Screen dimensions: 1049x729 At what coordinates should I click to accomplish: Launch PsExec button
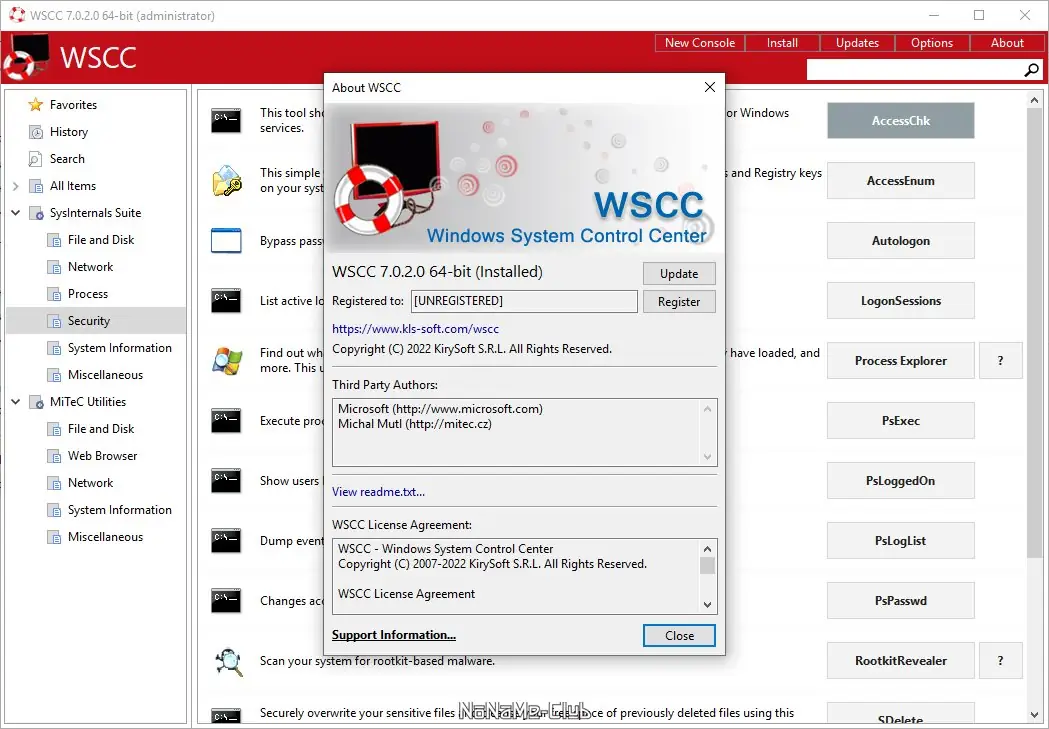900,421
